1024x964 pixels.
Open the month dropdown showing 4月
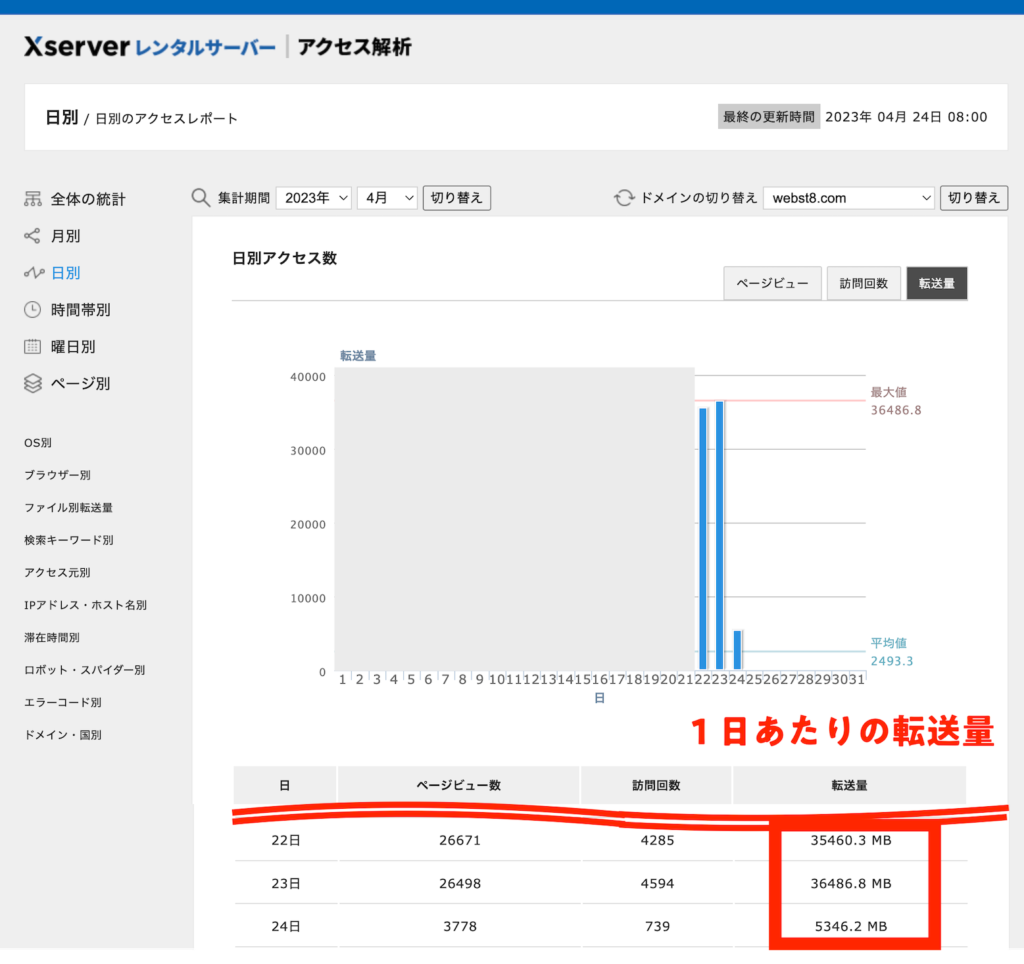click(387, 197)
